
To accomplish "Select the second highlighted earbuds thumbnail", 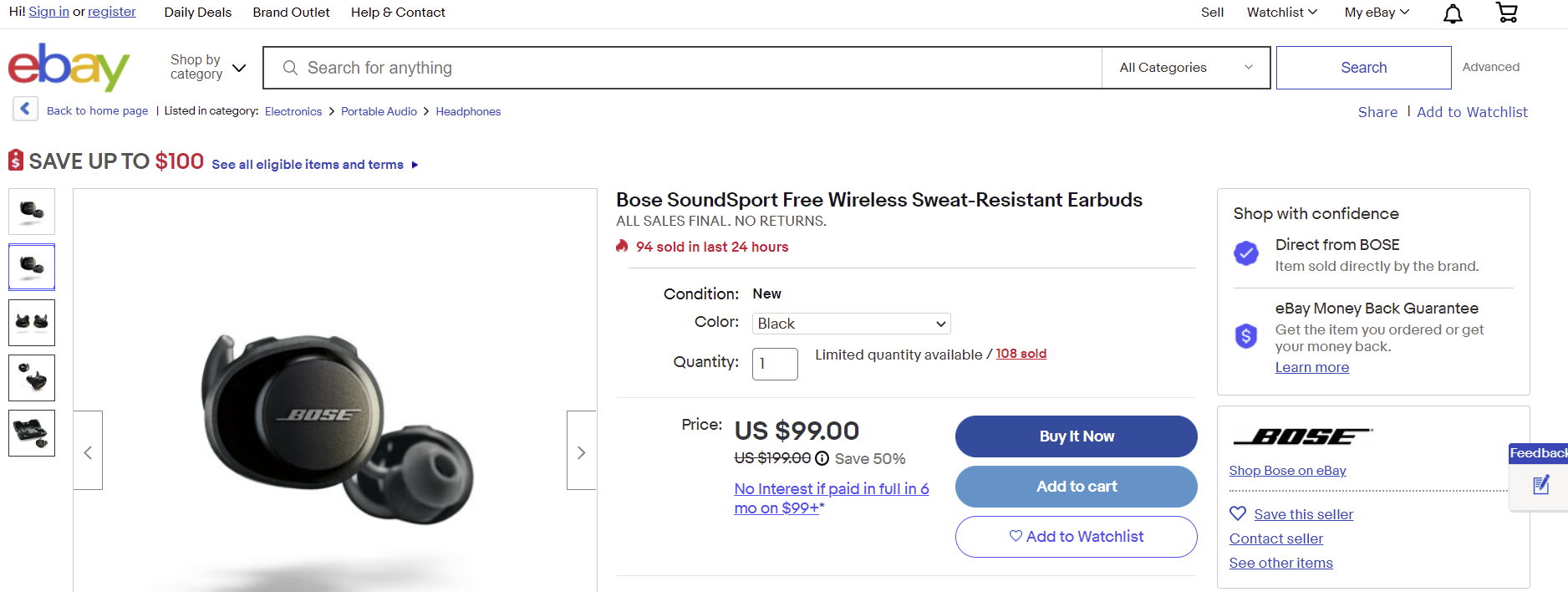I will (32, 267).
